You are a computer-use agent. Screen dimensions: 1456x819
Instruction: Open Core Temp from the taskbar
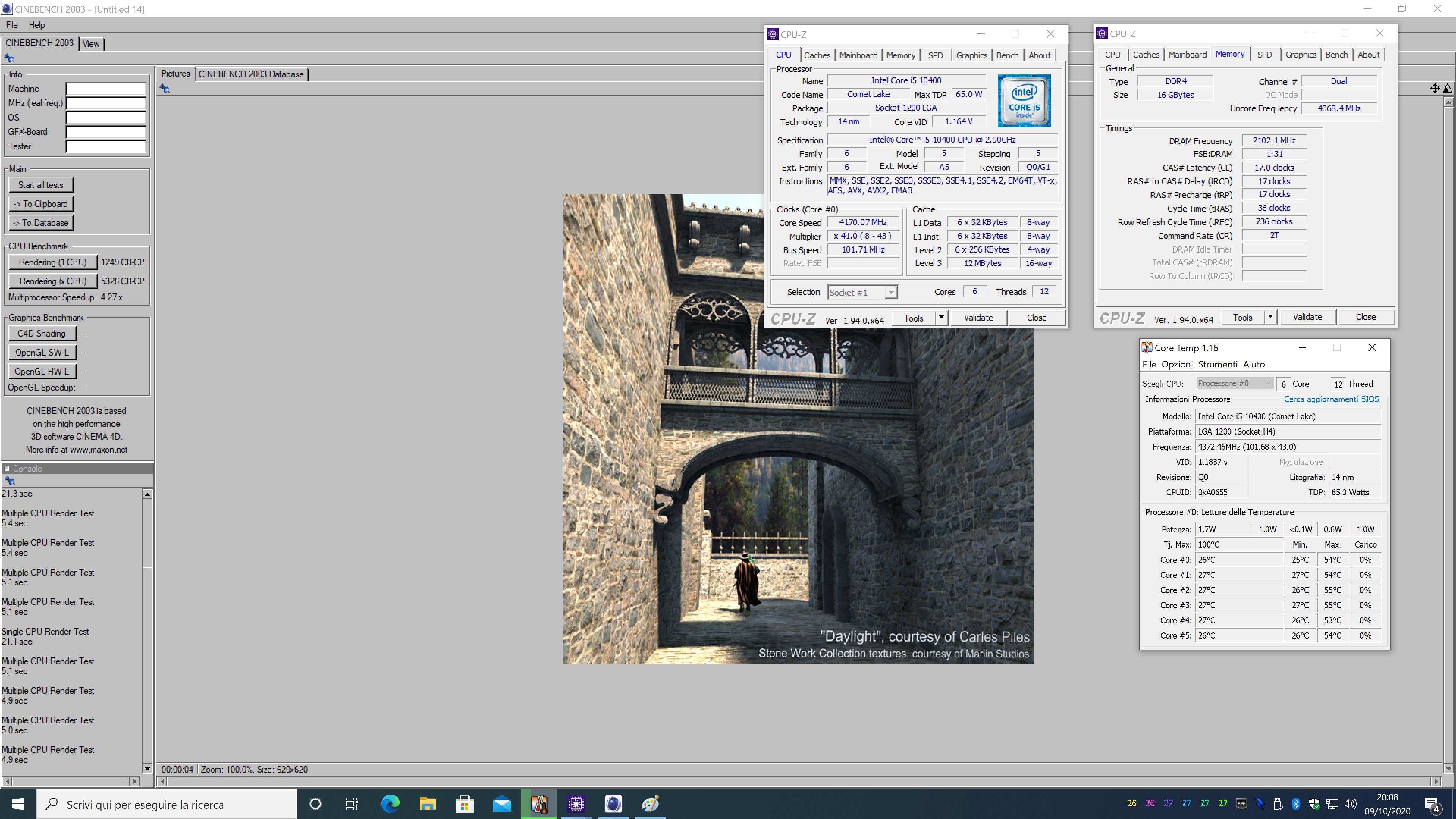click(539, 804)
